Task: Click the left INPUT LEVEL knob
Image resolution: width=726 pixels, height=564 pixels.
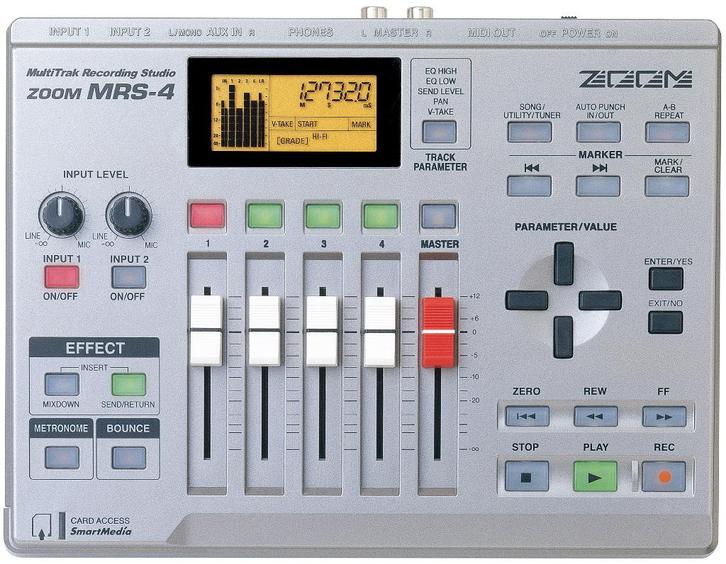Action: 62,215
